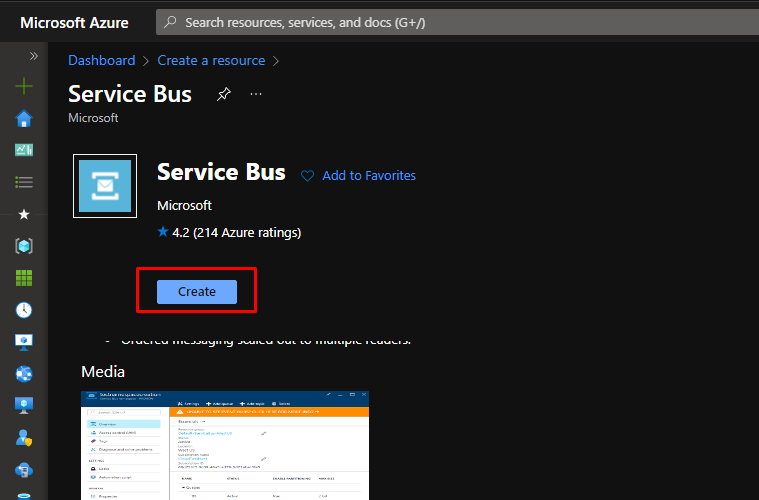Pin the Service Bus page
Viewport: 759px width, 500px height.
click(224, 94)
